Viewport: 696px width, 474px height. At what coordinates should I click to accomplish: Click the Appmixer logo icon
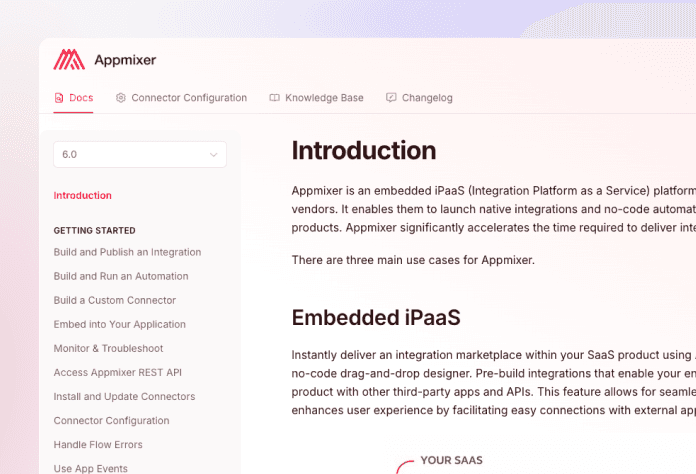pos(69,59)
